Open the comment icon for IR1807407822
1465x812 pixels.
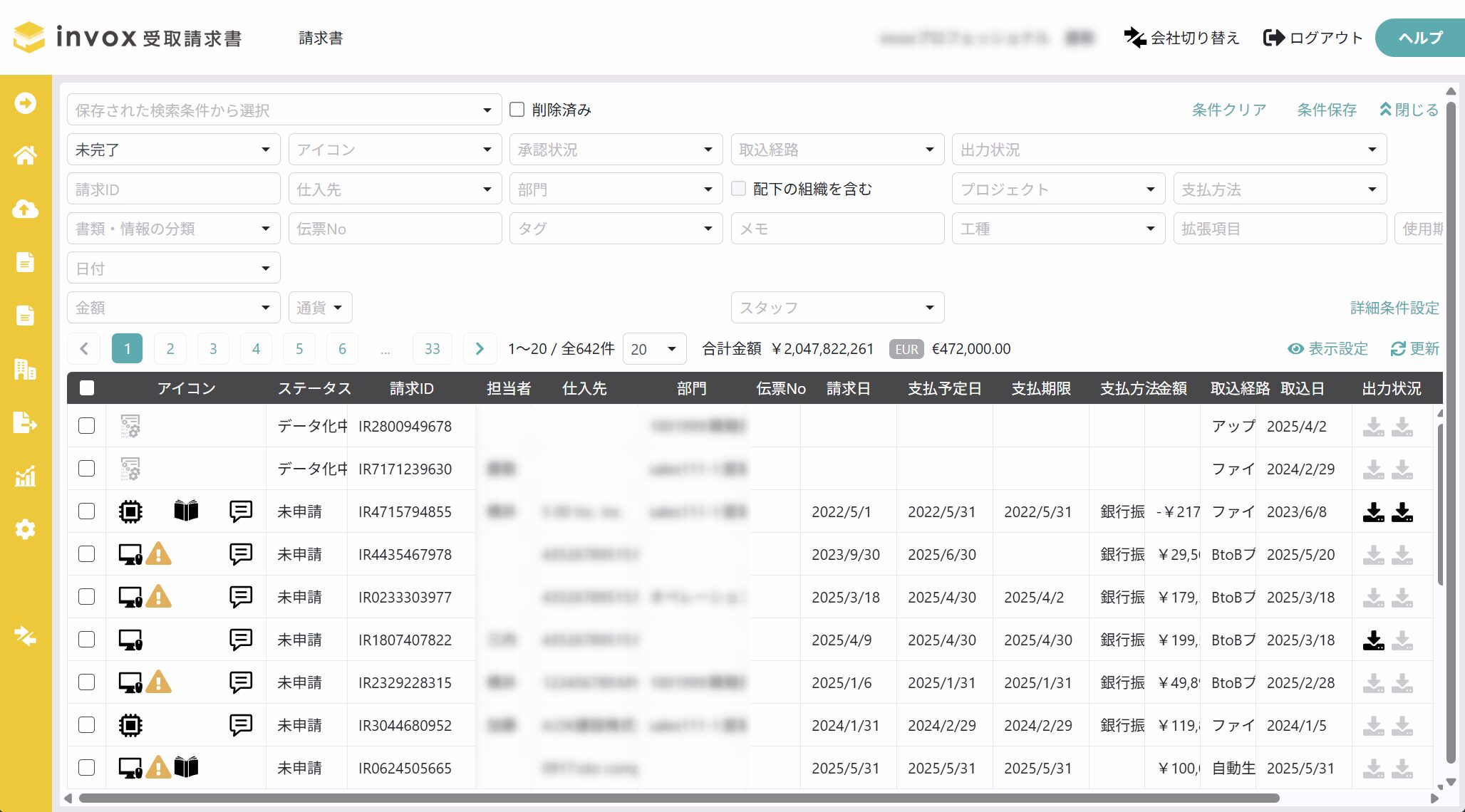point(241,639)
